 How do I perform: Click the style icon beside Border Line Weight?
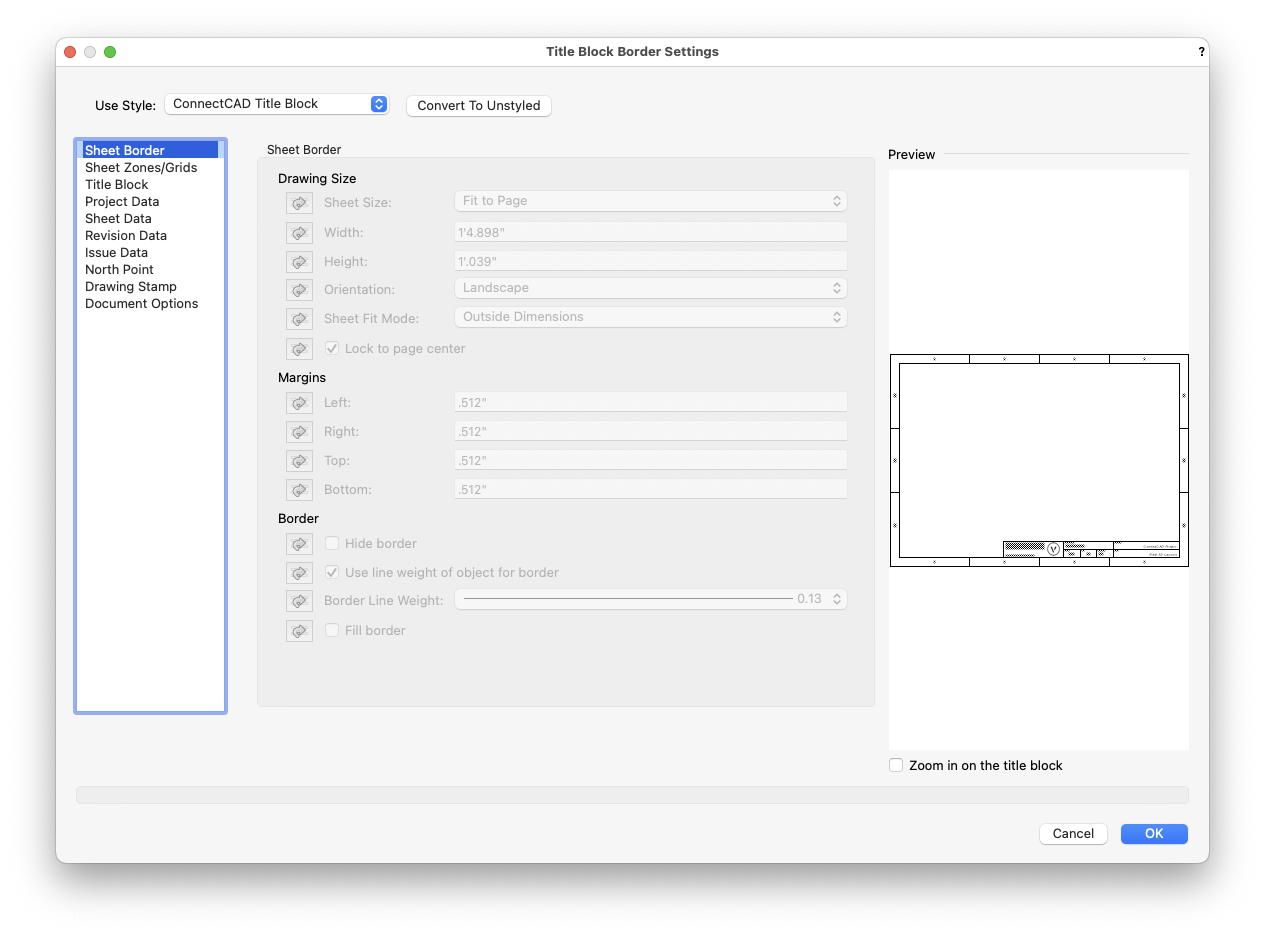[299, 600]
